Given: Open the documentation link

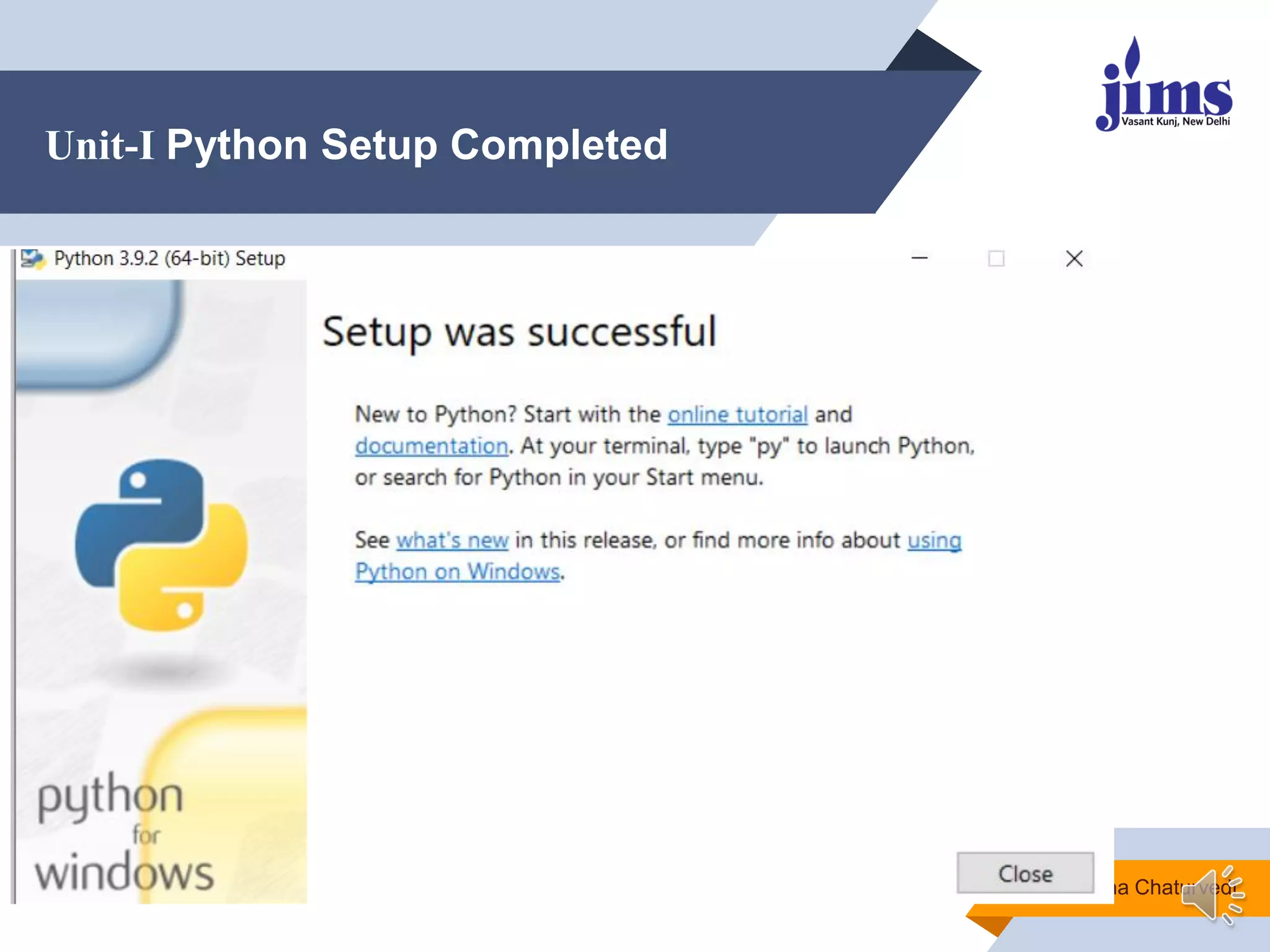Looking at the screenshot, I should tap(431, 446).
